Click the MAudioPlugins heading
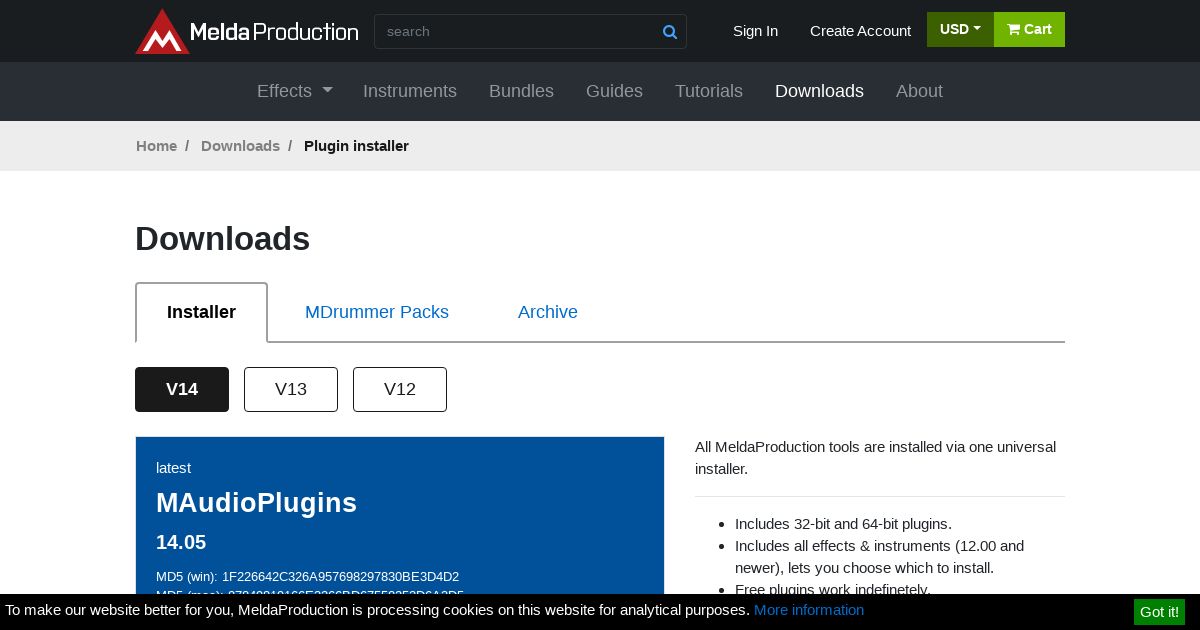Screen dimensions: 1200x630 256,503
